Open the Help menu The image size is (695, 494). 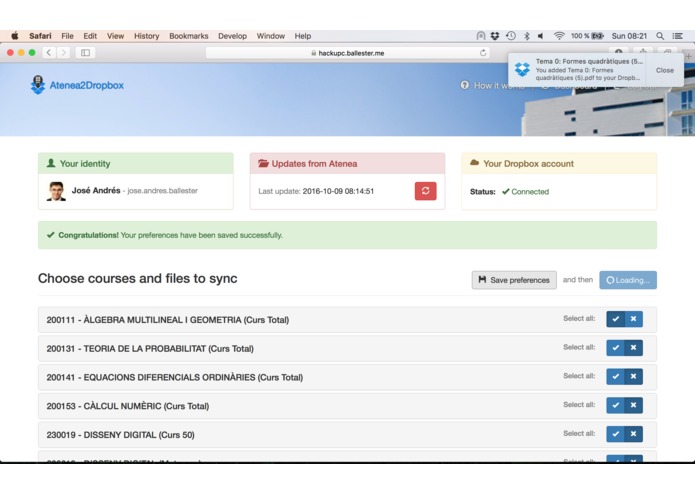pyautogui.click(x=303, y=36)
